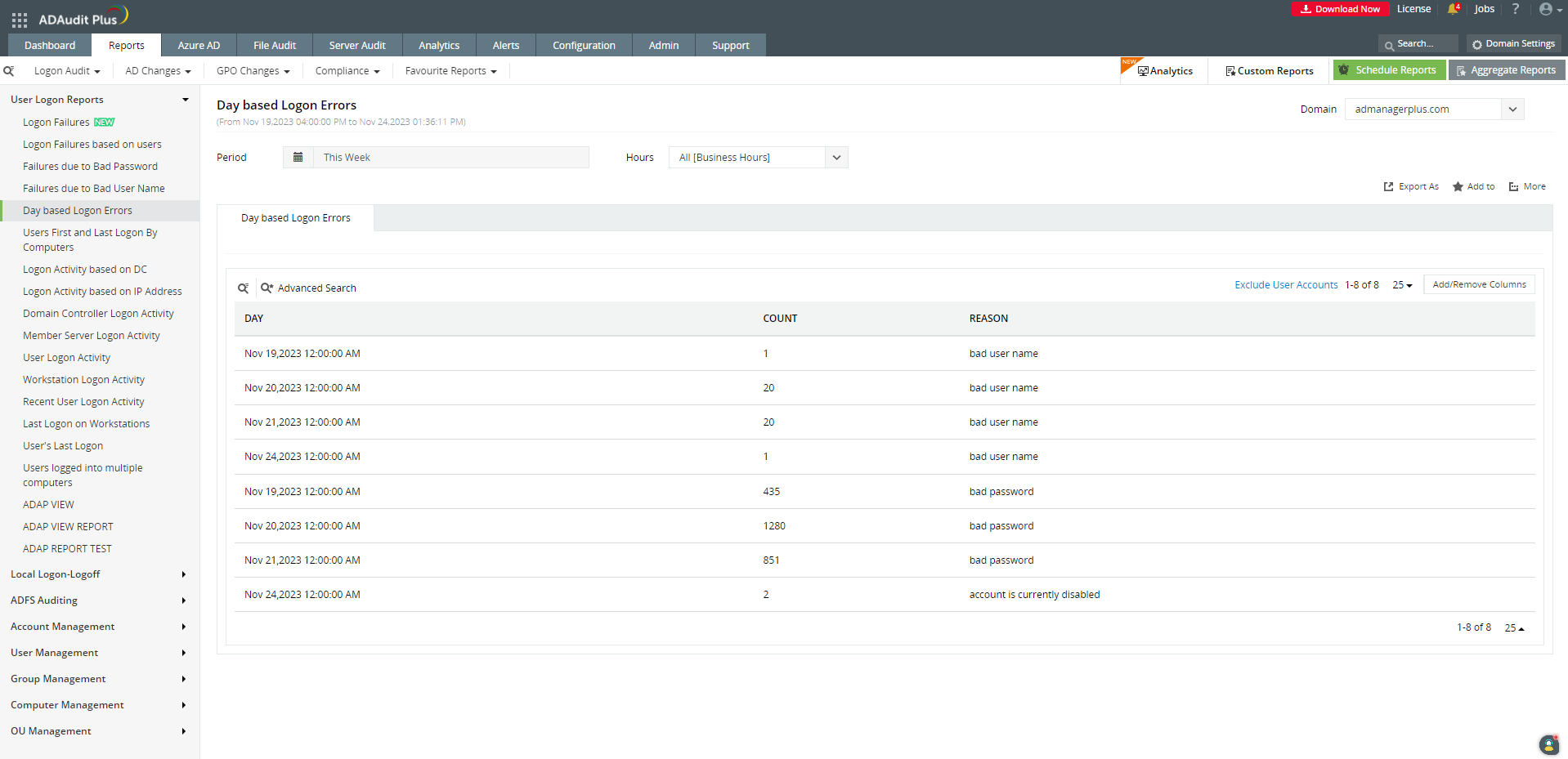Click Exclude User Accounts link
This screenshot has width=1568, height=759.
pyautogui.click(x=1285, y=285)
